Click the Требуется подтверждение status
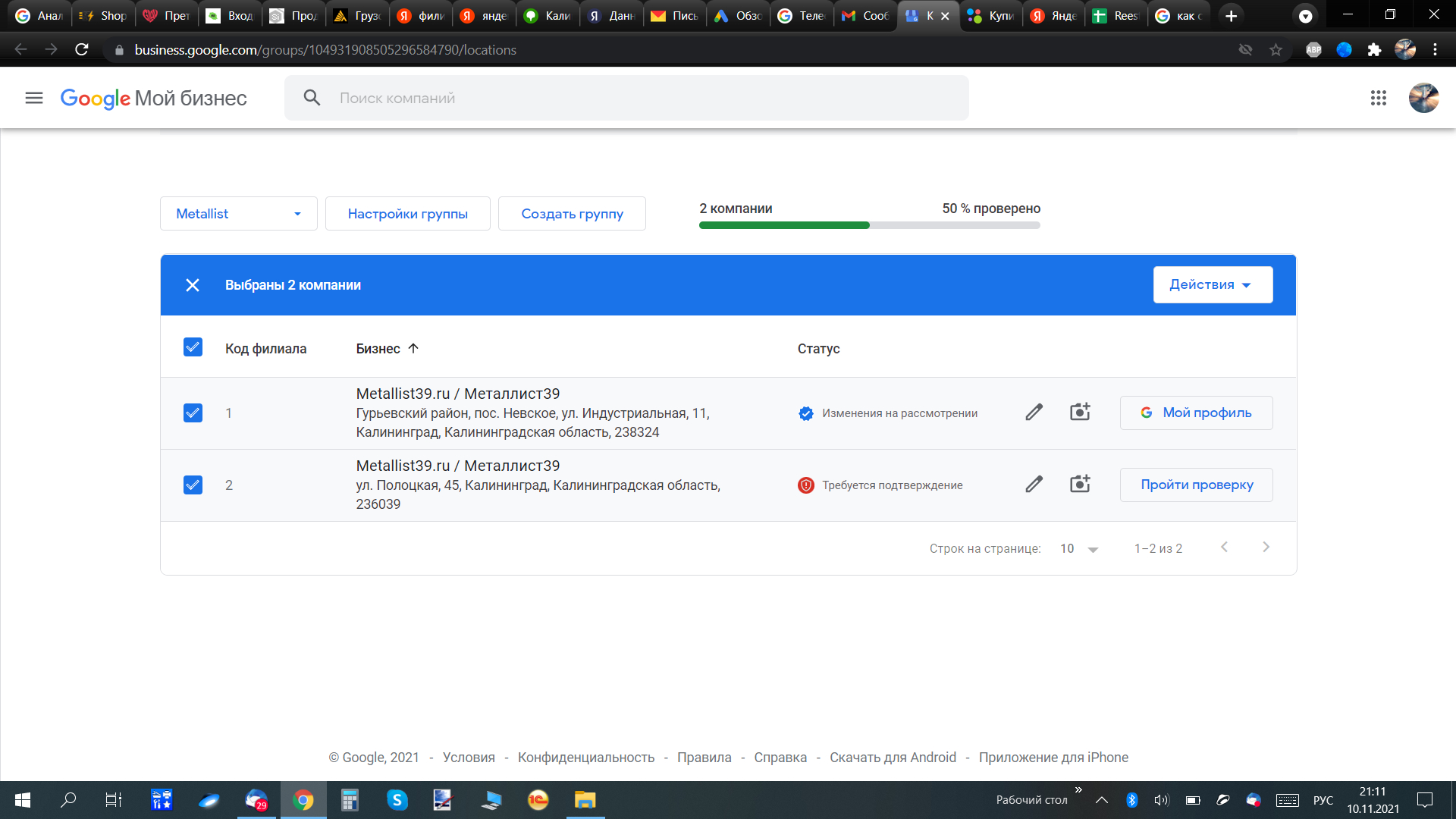The height and width of the screenshot is (819, 1456). pos(880,485)
